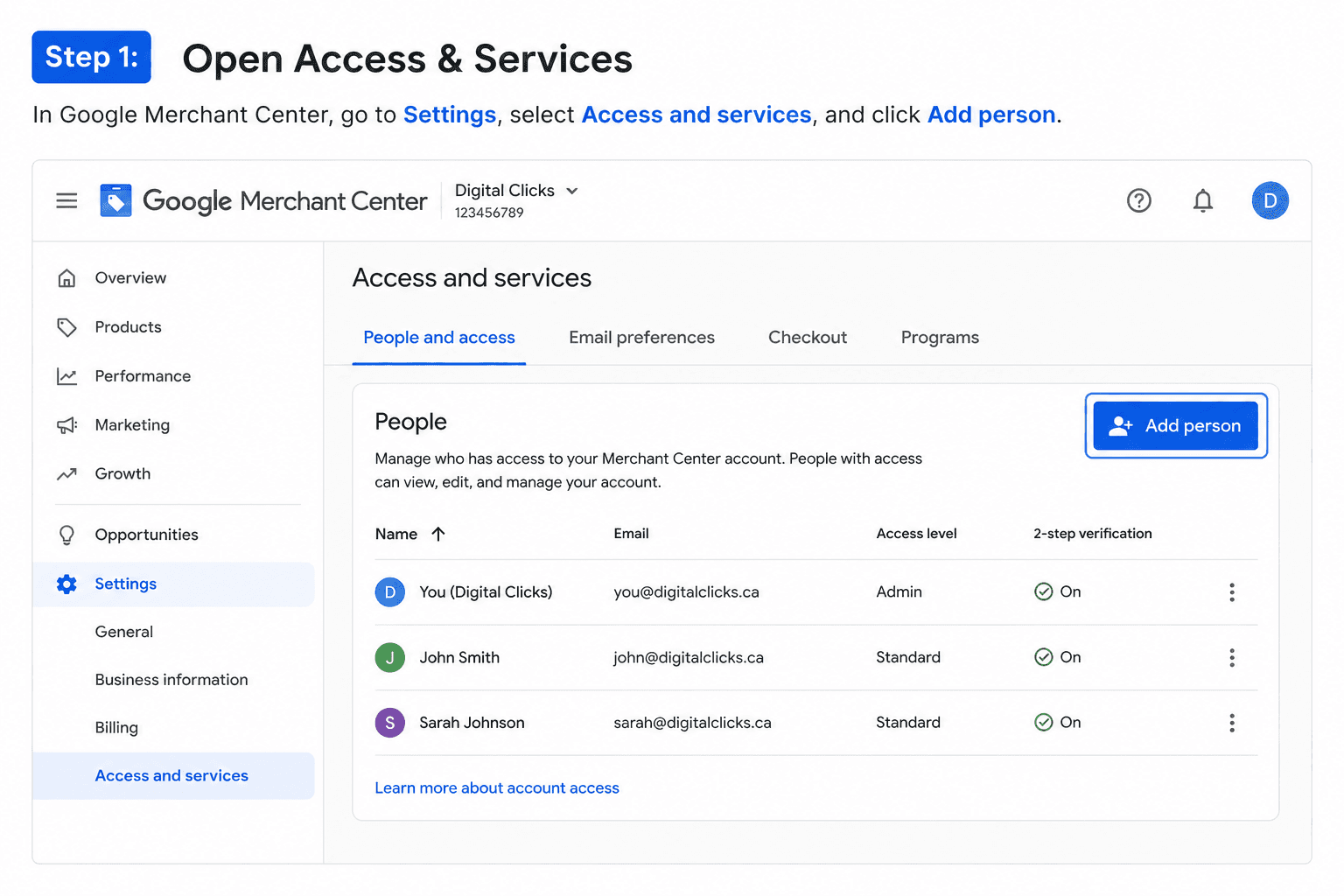This screenshot has height=896, width=1344.
Task: Click the Products tag icon
Action: 66,327
